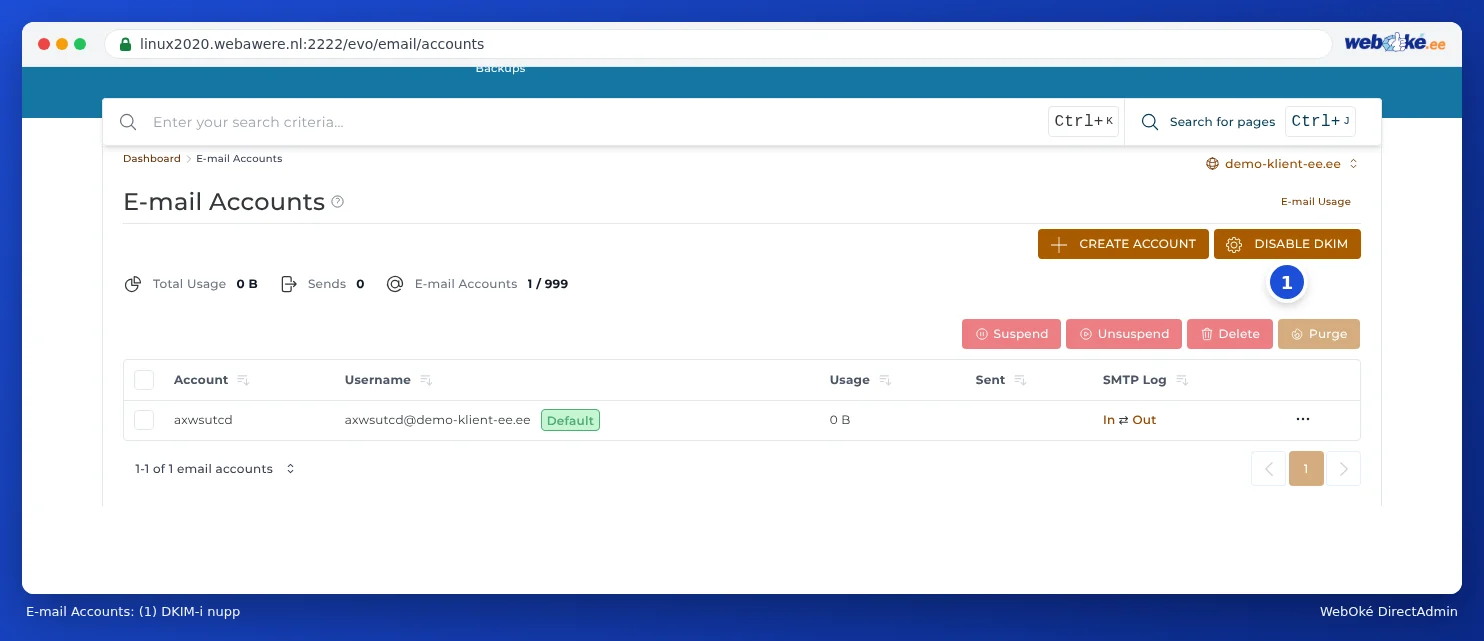Open the E-mail Usage link

coord(1316,201)
